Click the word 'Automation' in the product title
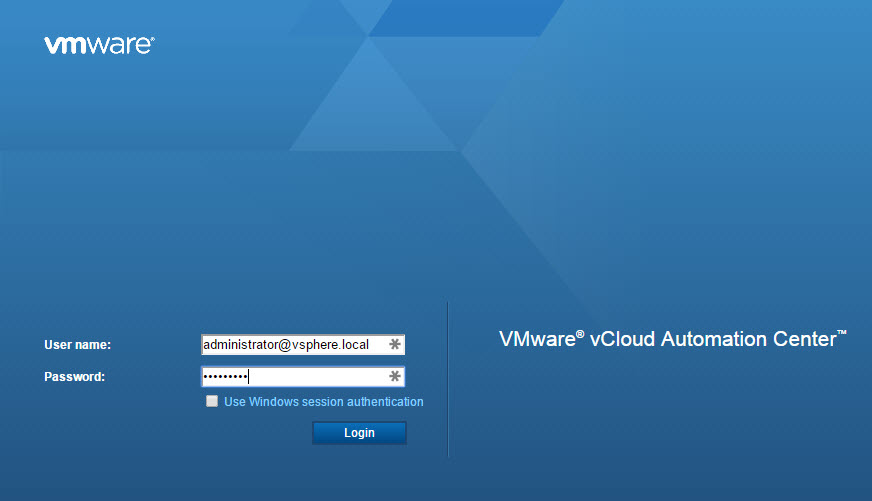Image resolution: width=872 pixels, height=501 pixels. [x=710, y=339]
